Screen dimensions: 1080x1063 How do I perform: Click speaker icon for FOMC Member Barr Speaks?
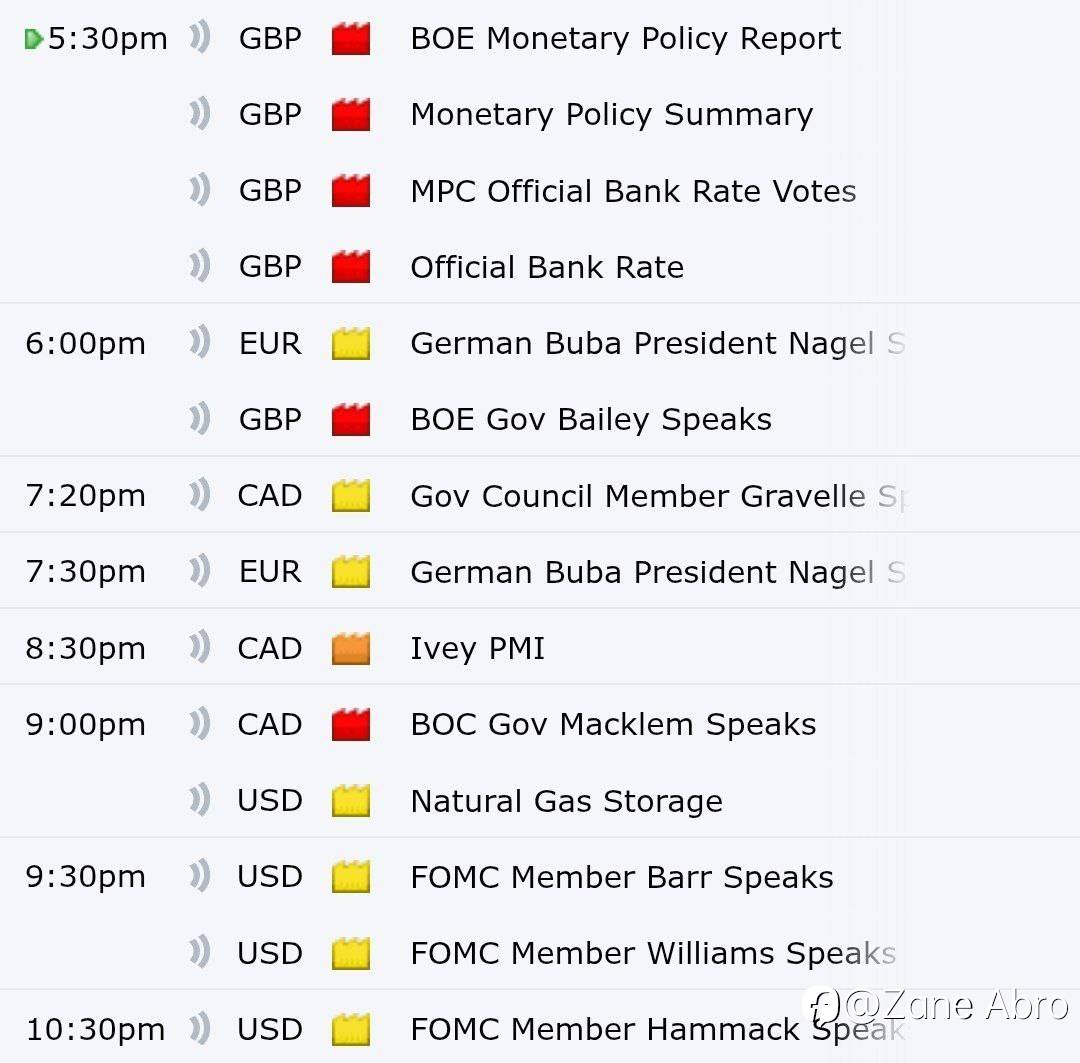click(x=200, y=877)
